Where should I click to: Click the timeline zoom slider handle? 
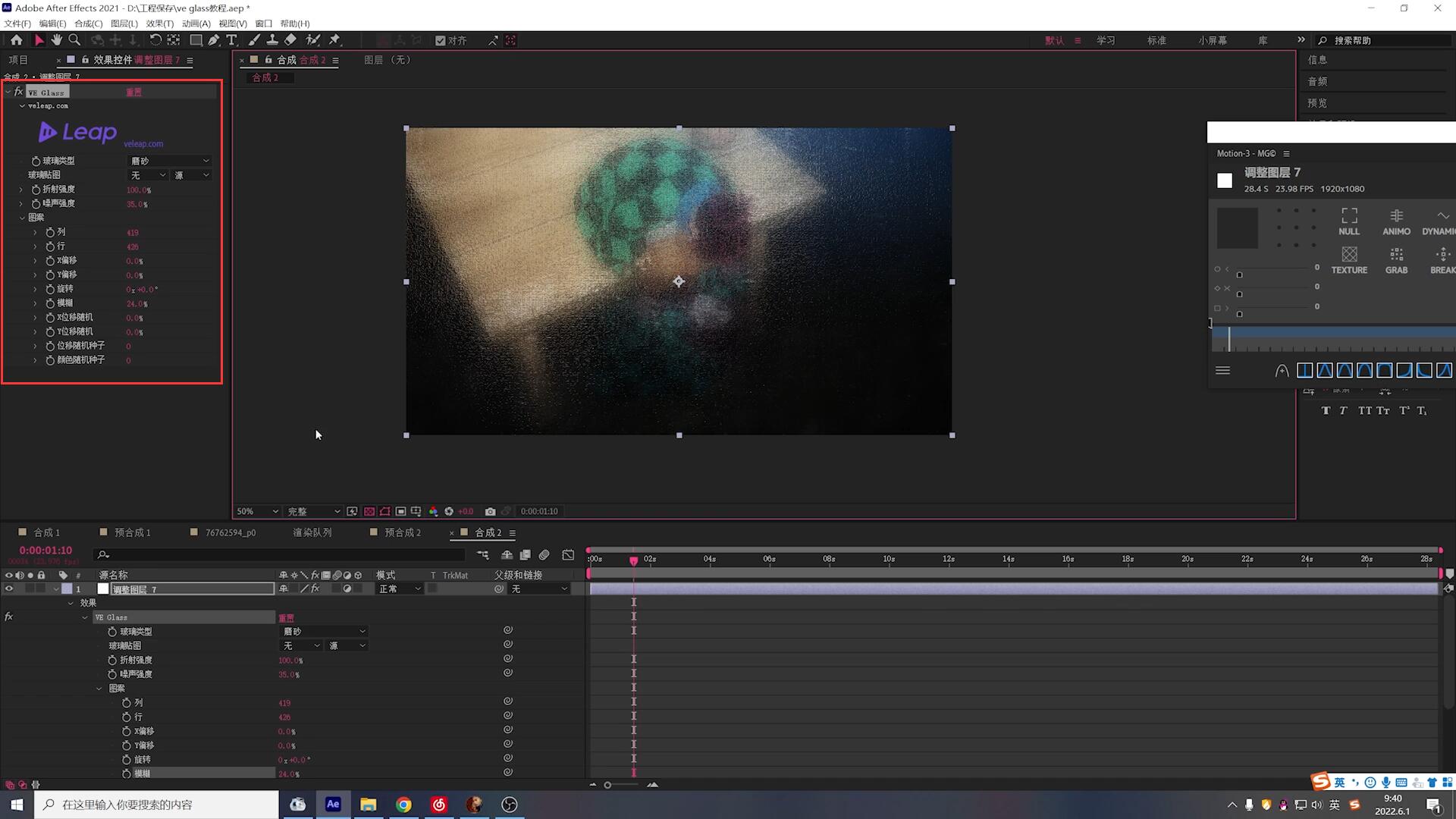tap(607, 785)
